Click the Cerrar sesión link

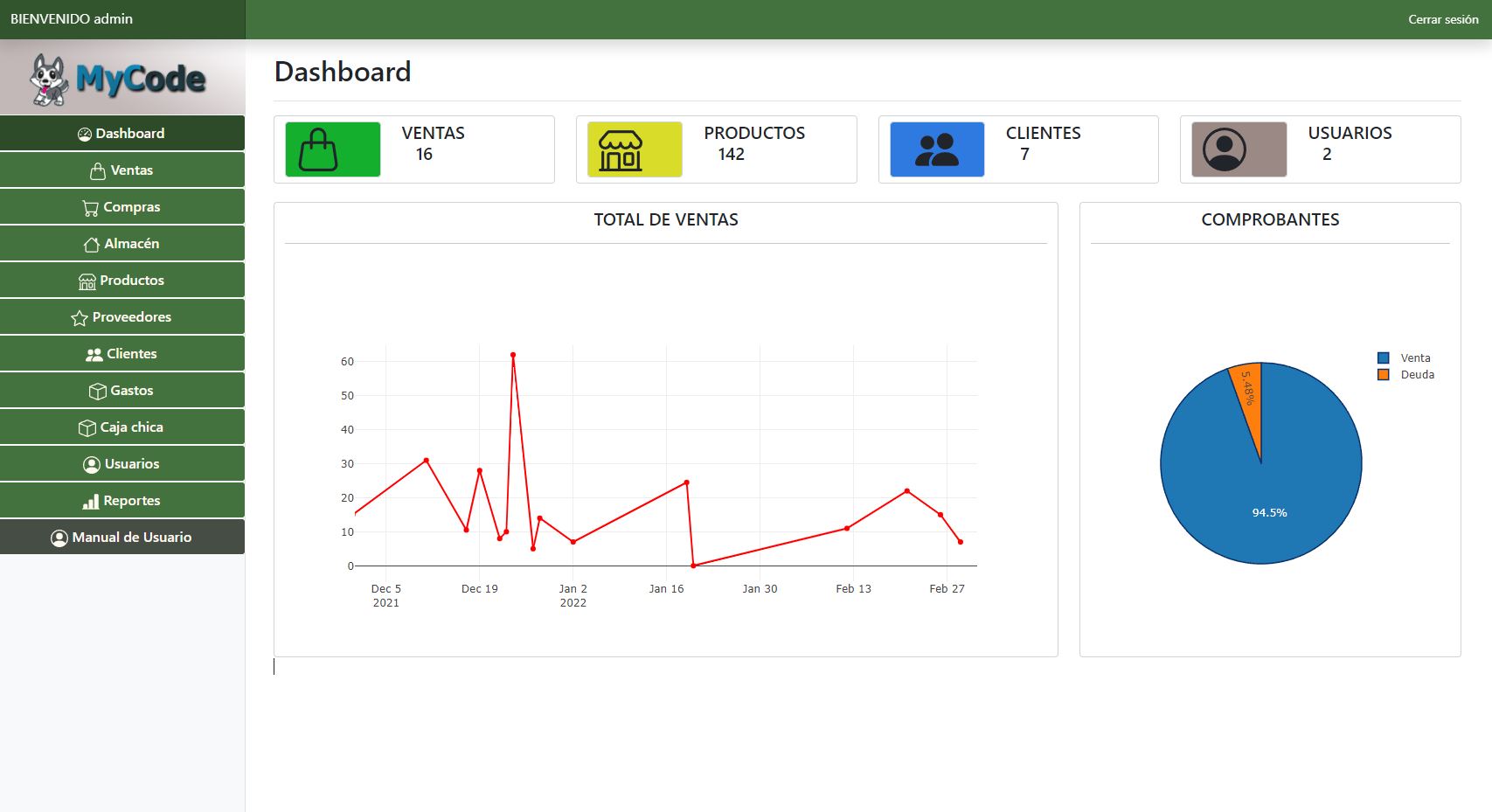pos(1442,19)
